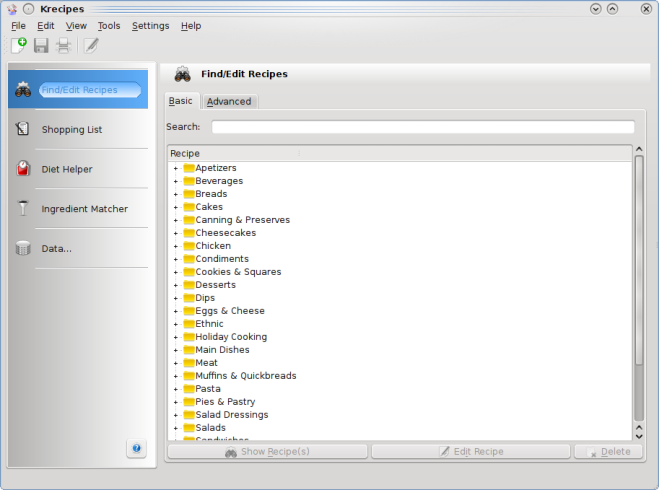Open the Shopping List icon in sidebar
659x490 pixels.
point(22,129)
